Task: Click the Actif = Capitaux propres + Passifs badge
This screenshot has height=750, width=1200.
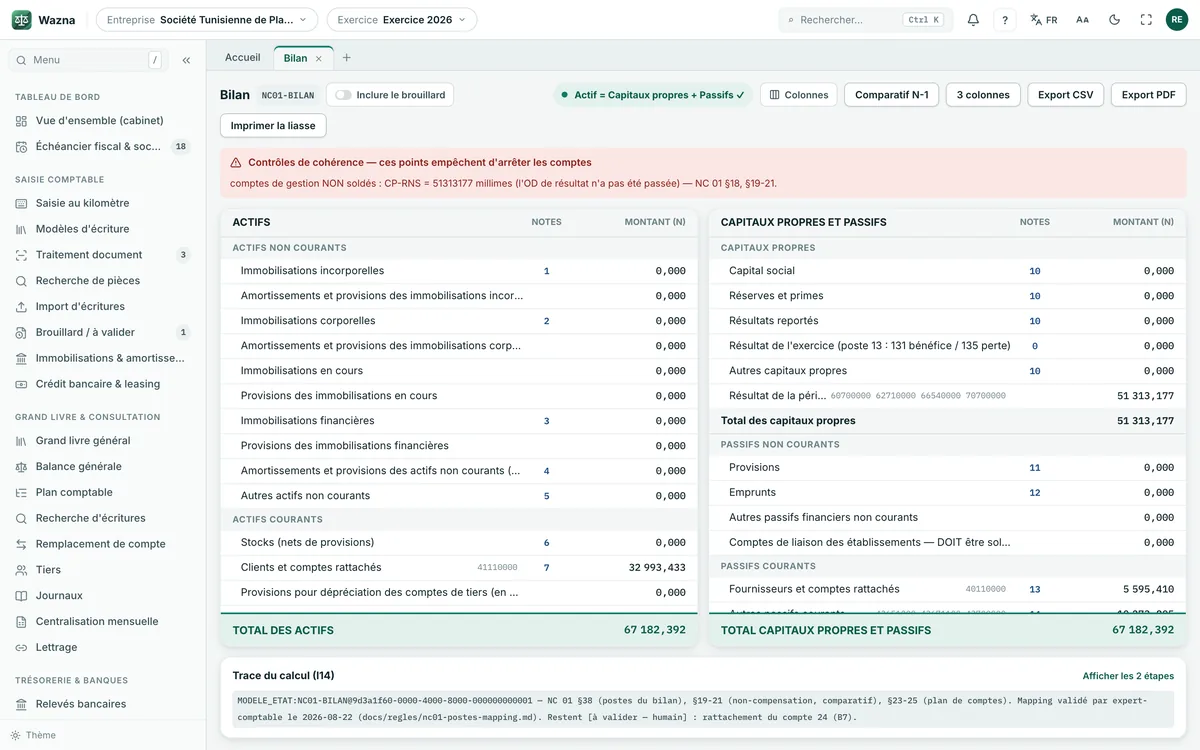Action: coord(653,95)
